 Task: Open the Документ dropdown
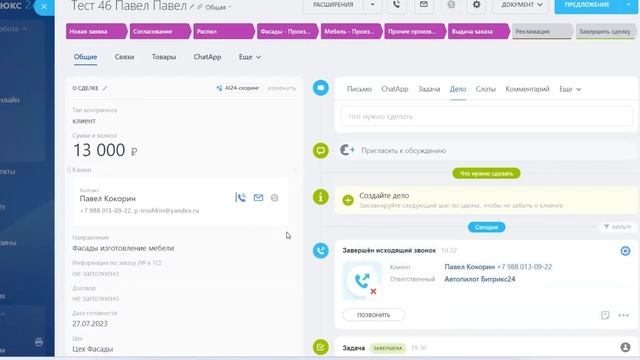tap(522, 5)
